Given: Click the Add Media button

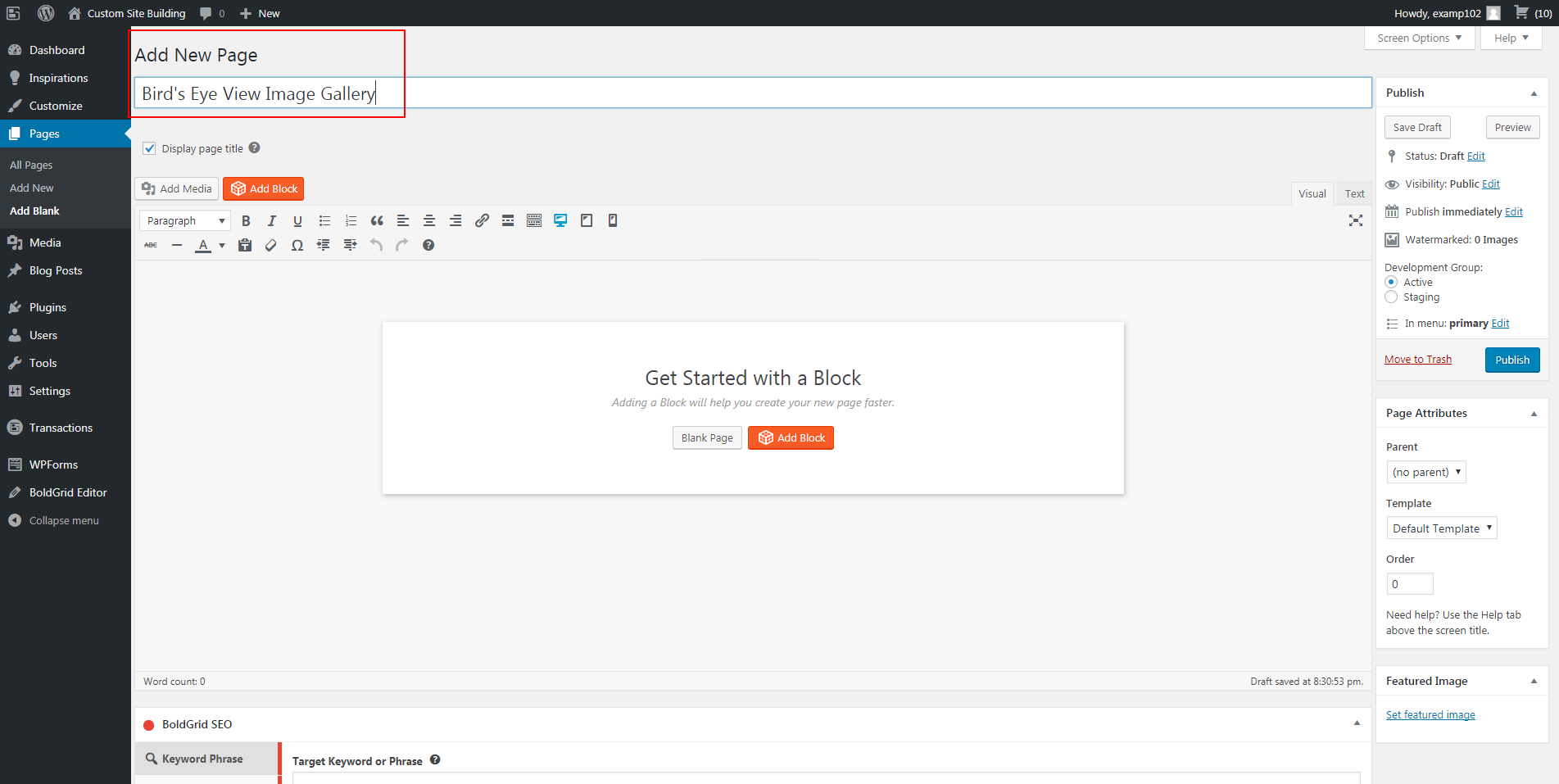Looking at the screenshot, I should (x=177, y=188).
